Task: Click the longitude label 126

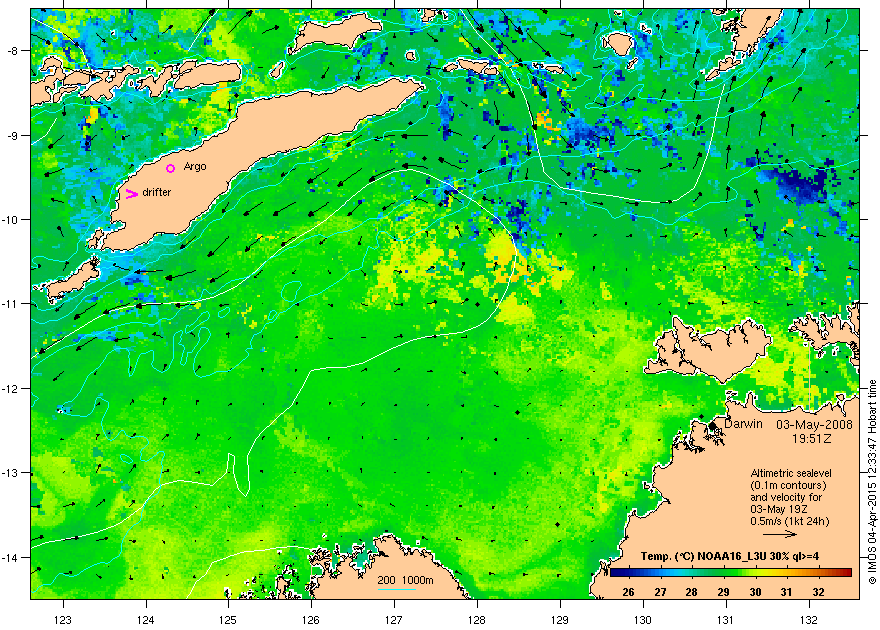Action: coord(311,620)
